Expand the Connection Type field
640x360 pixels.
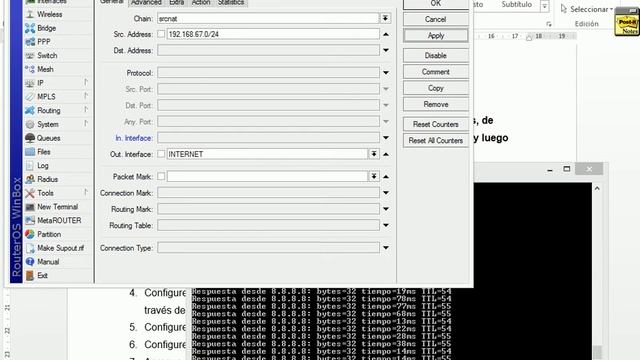pyautogui.click(x=386, y=248)
